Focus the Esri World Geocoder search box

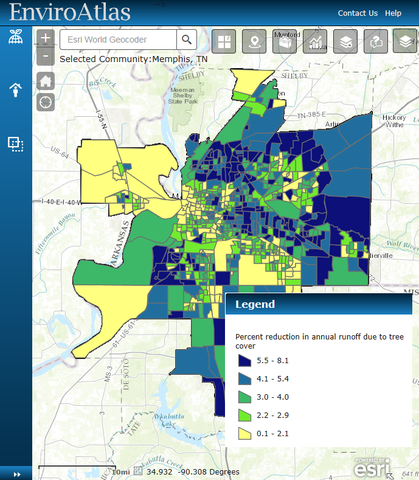[118, 40]
